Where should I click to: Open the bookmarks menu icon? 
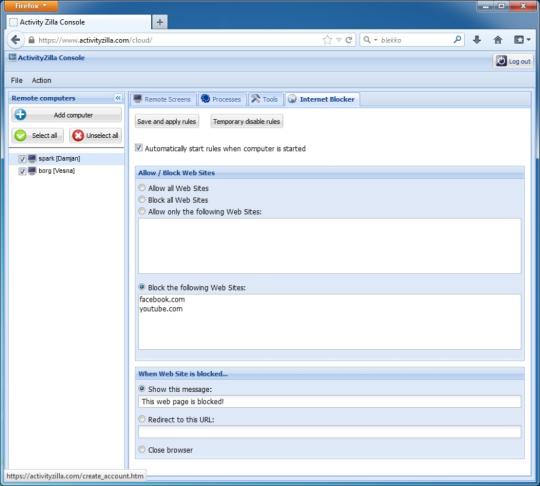pos(522,40)
